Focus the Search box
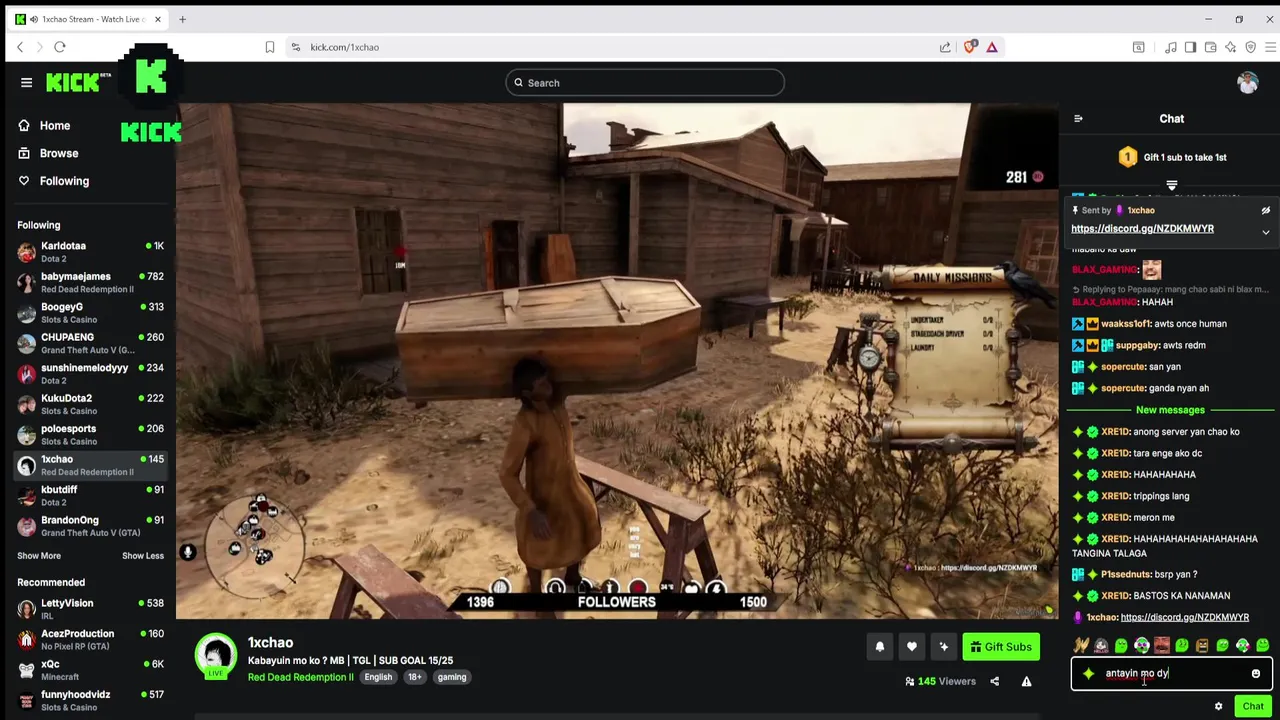This screenshot has height=720, width=1280. (645, 83)
